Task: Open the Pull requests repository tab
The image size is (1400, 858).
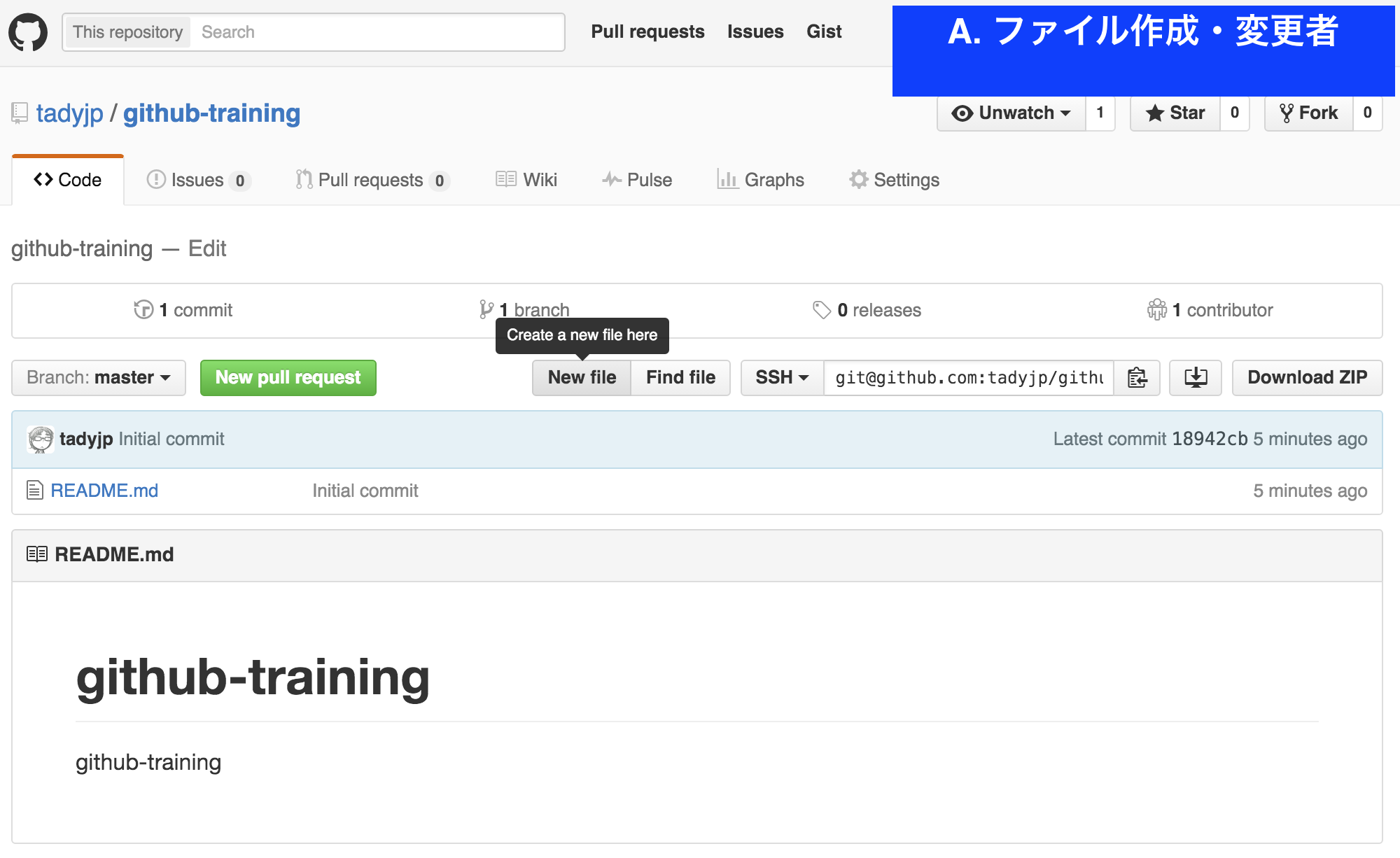Action: pyautogui.click(x=372, y=180)
